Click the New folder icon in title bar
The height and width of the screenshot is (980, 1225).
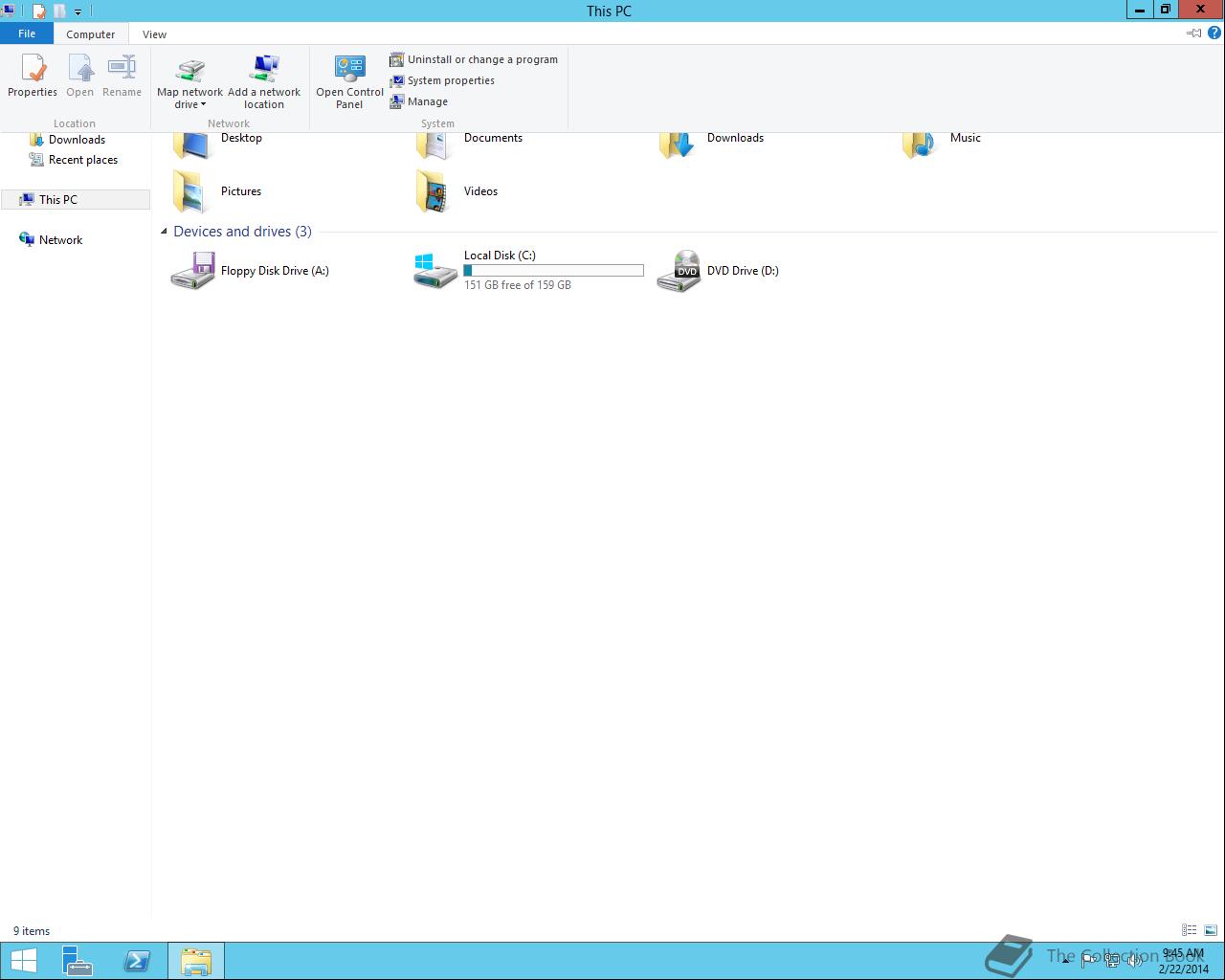[60, 11]
